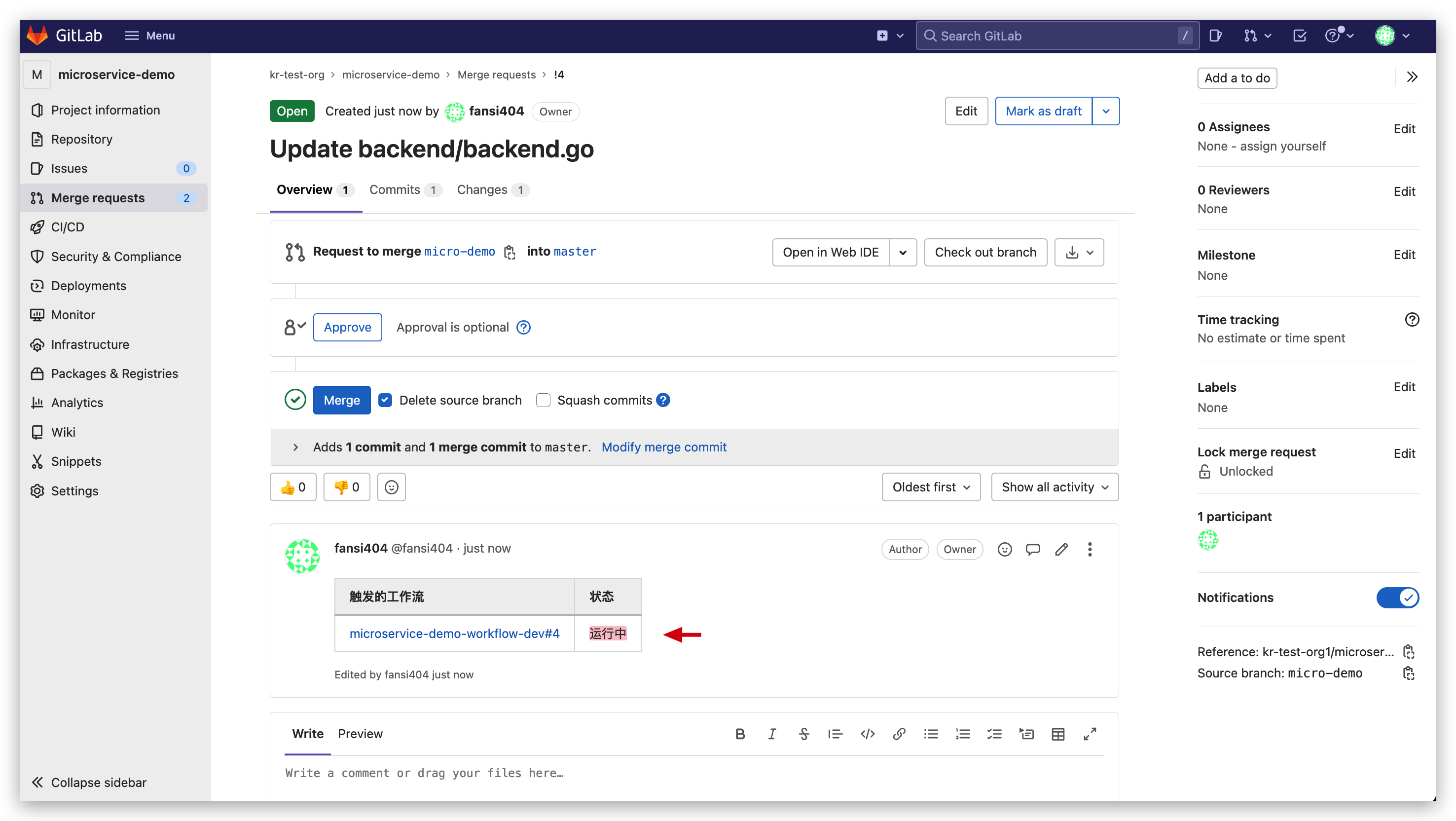The image size is (1456, 821).
Task: Click the Modify merge commit link
Action: (663, 447)
